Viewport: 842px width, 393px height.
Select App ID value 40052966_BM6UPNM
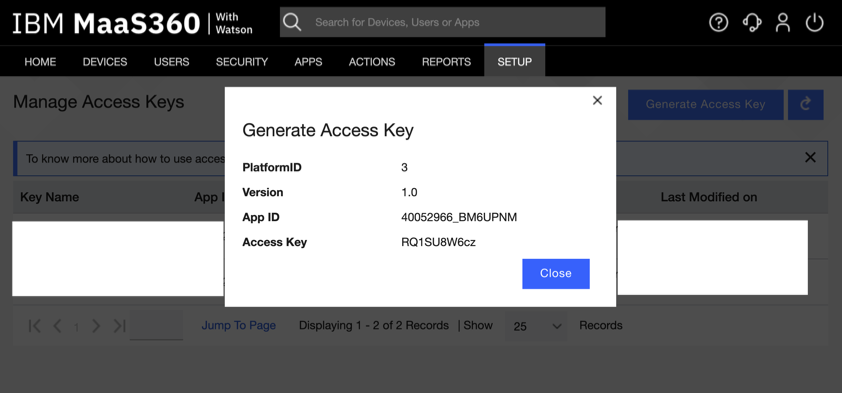[x=459, y=217]
